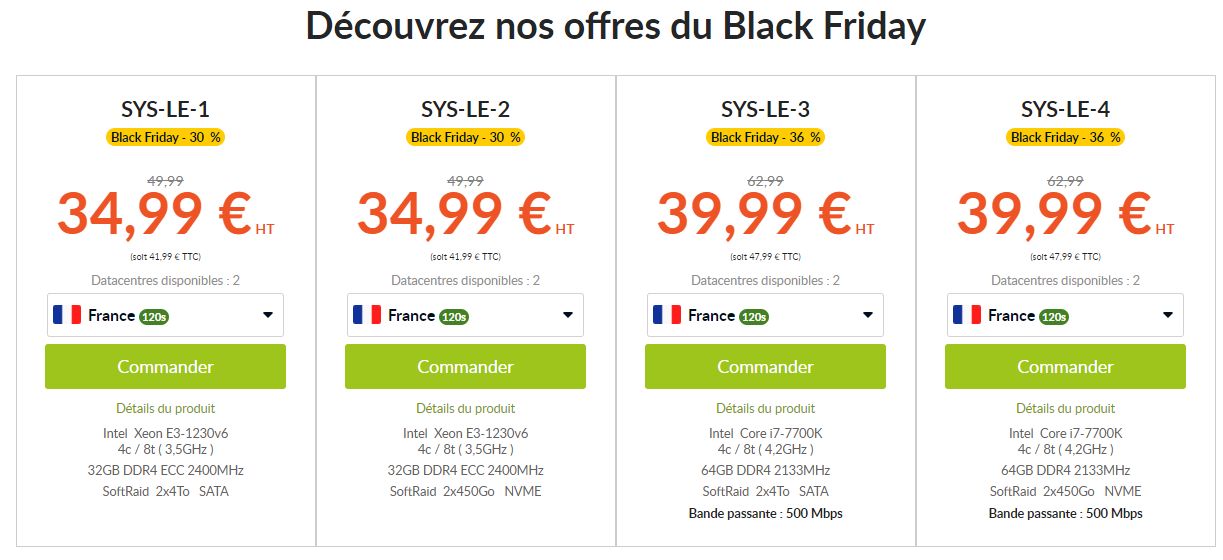Click the green 120s badge in SYS-LE-3
The width and height of the screenshot is (1223, 560).
(x=754, y=317)
